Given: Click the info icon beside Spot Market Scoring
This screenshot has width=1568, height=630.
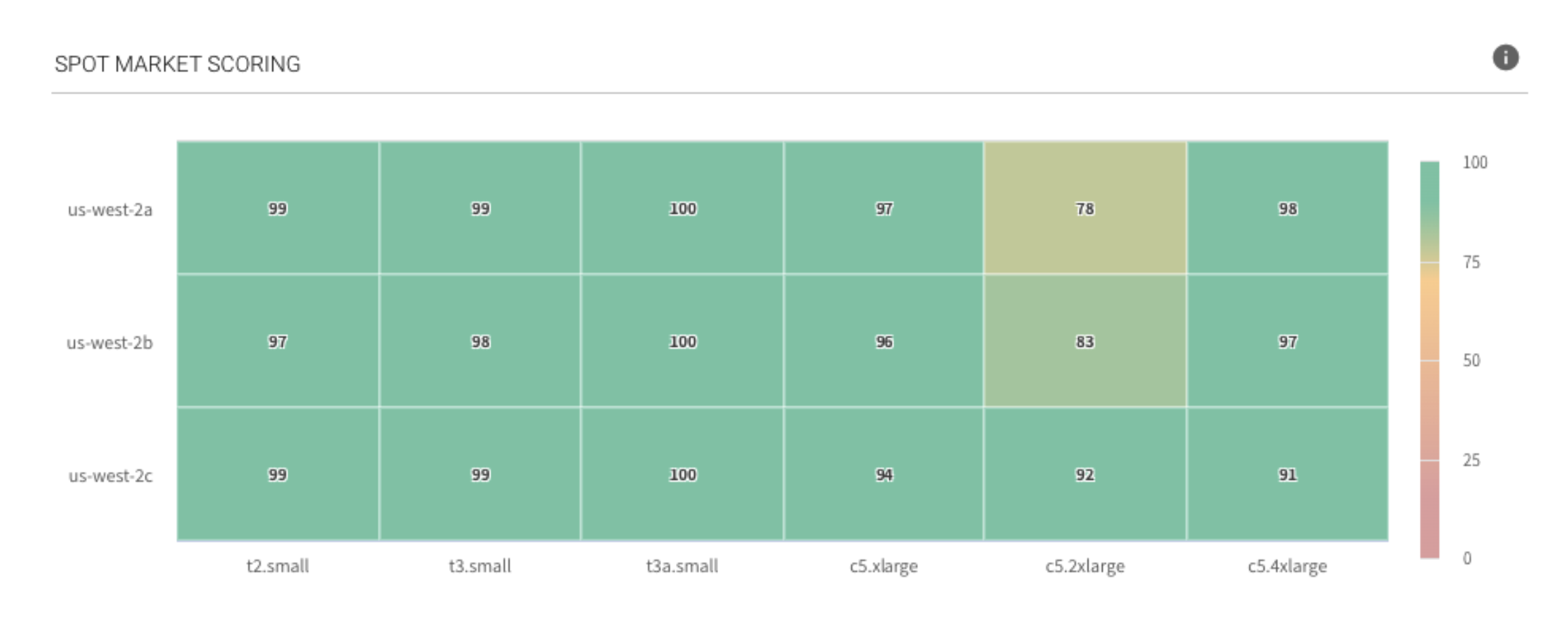Looking at the screenshot, I should click(1505, 58).
